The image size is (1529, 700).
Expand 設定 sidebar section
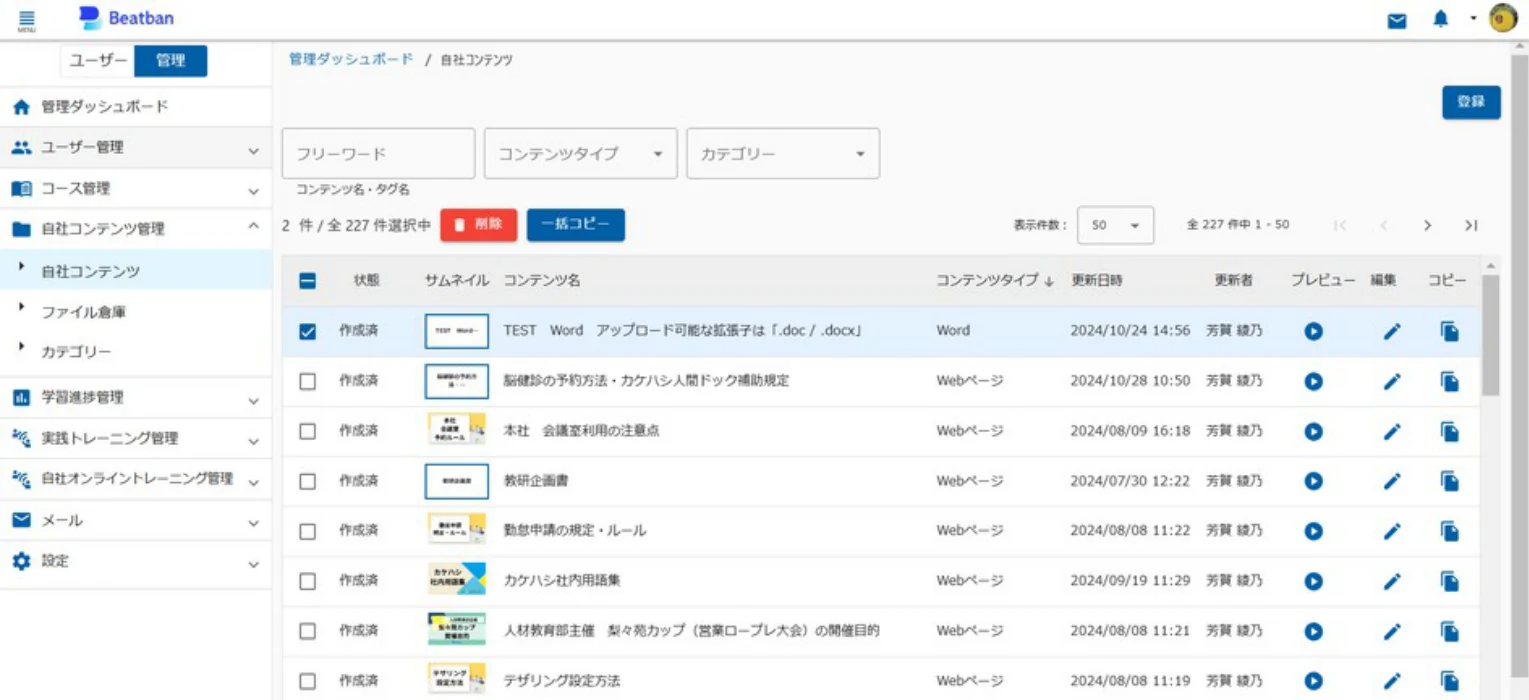136,561
